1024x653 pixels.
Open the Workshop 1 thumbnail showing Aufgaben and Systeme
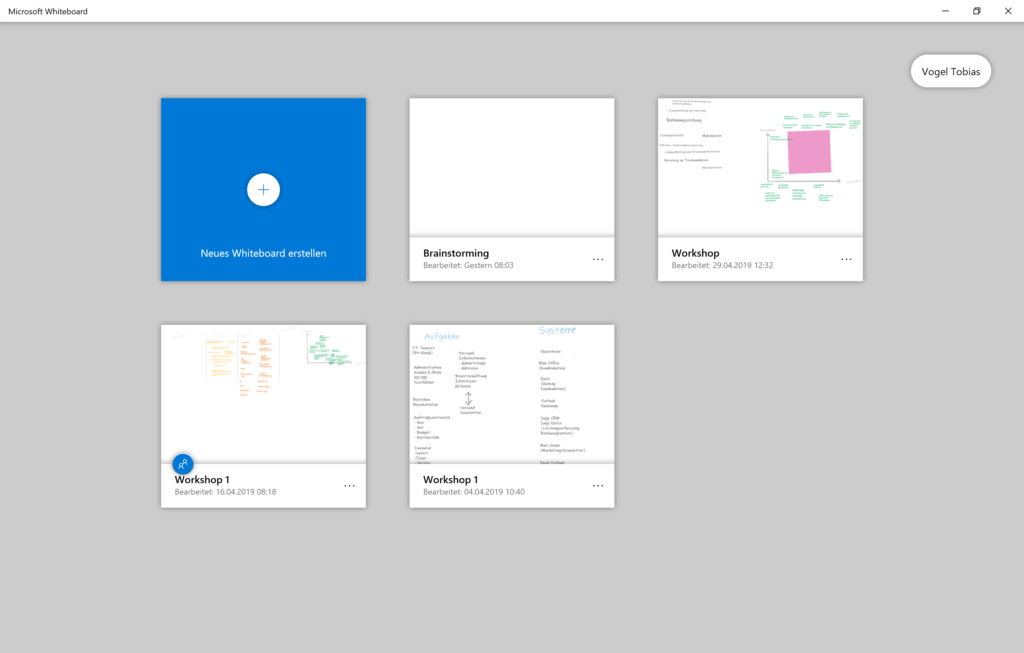pyautogui.click(x=512, y=394)
